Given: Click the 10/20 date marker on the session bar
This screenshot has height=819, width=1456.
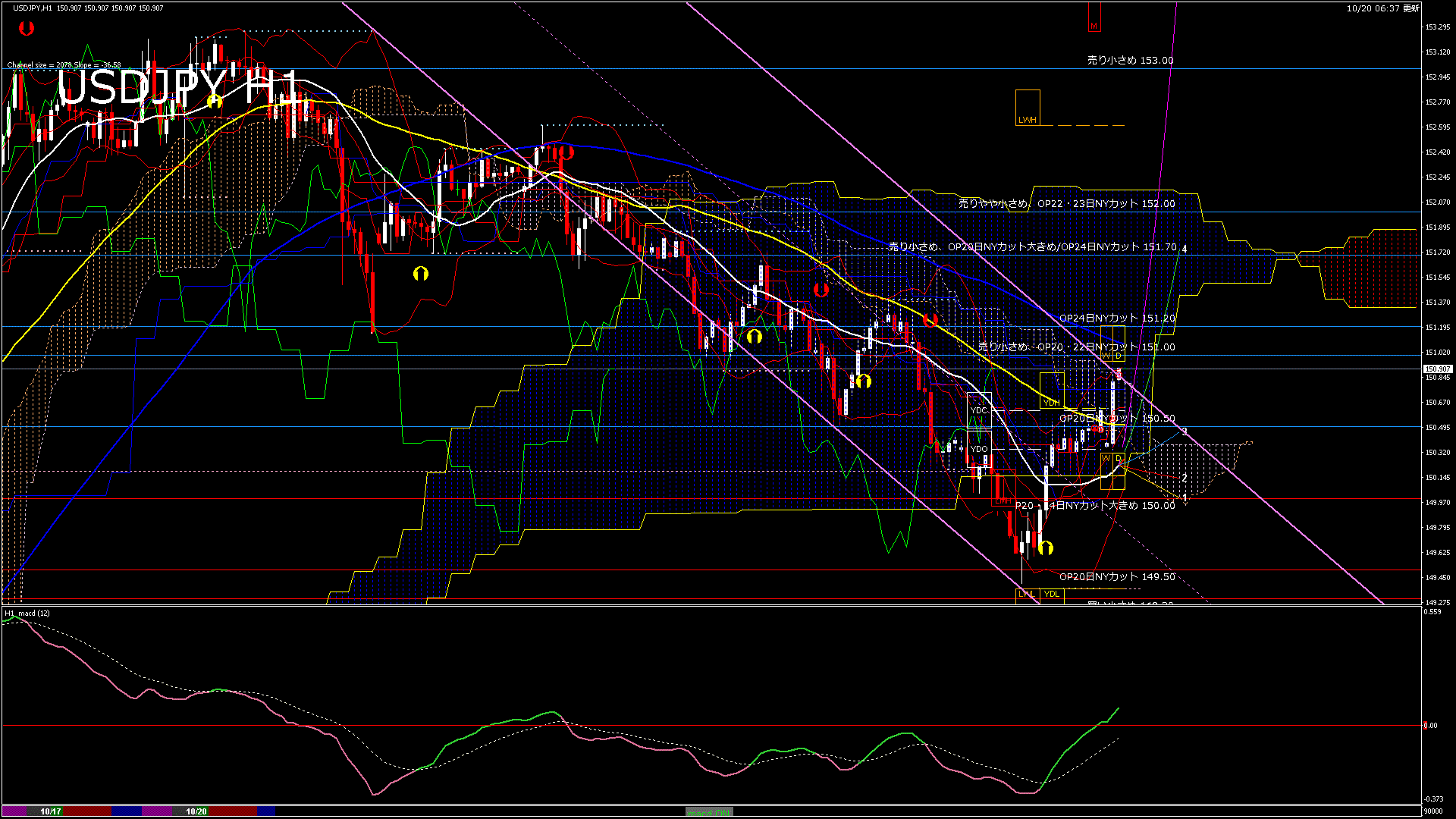Looking at the screenshot, I should pos(196,811).
